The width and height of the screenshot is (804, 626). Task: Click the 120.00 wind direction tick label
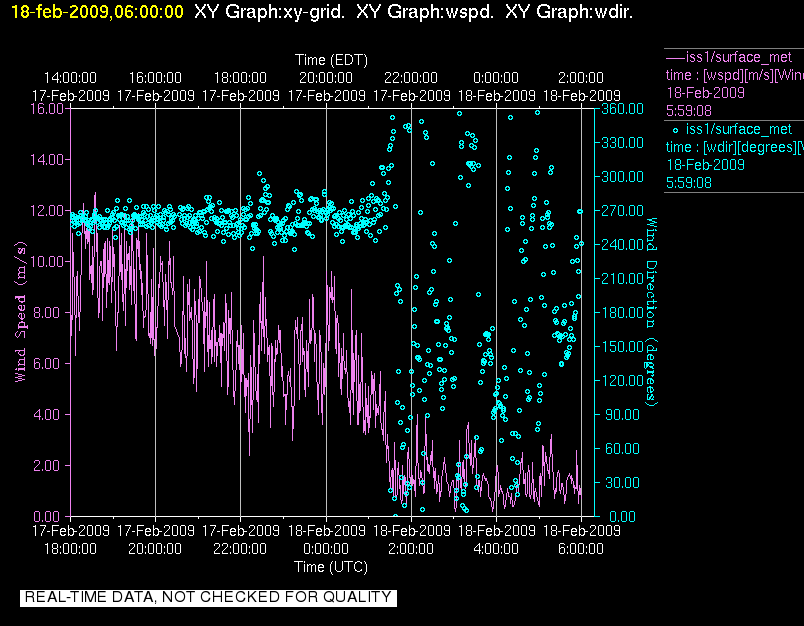point(622,380)
